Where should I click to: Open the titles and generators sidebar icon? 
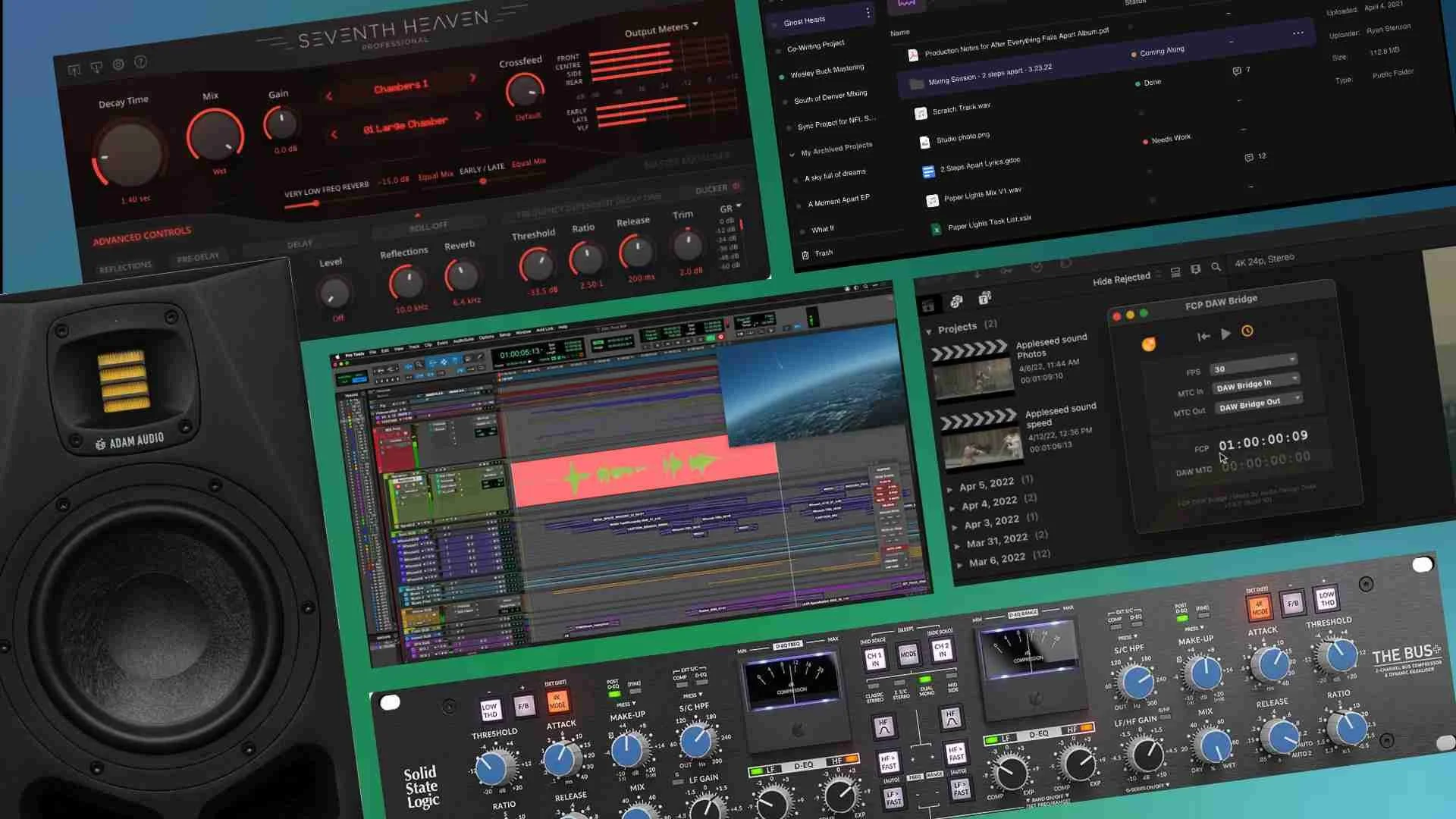(x=984, y=299)
